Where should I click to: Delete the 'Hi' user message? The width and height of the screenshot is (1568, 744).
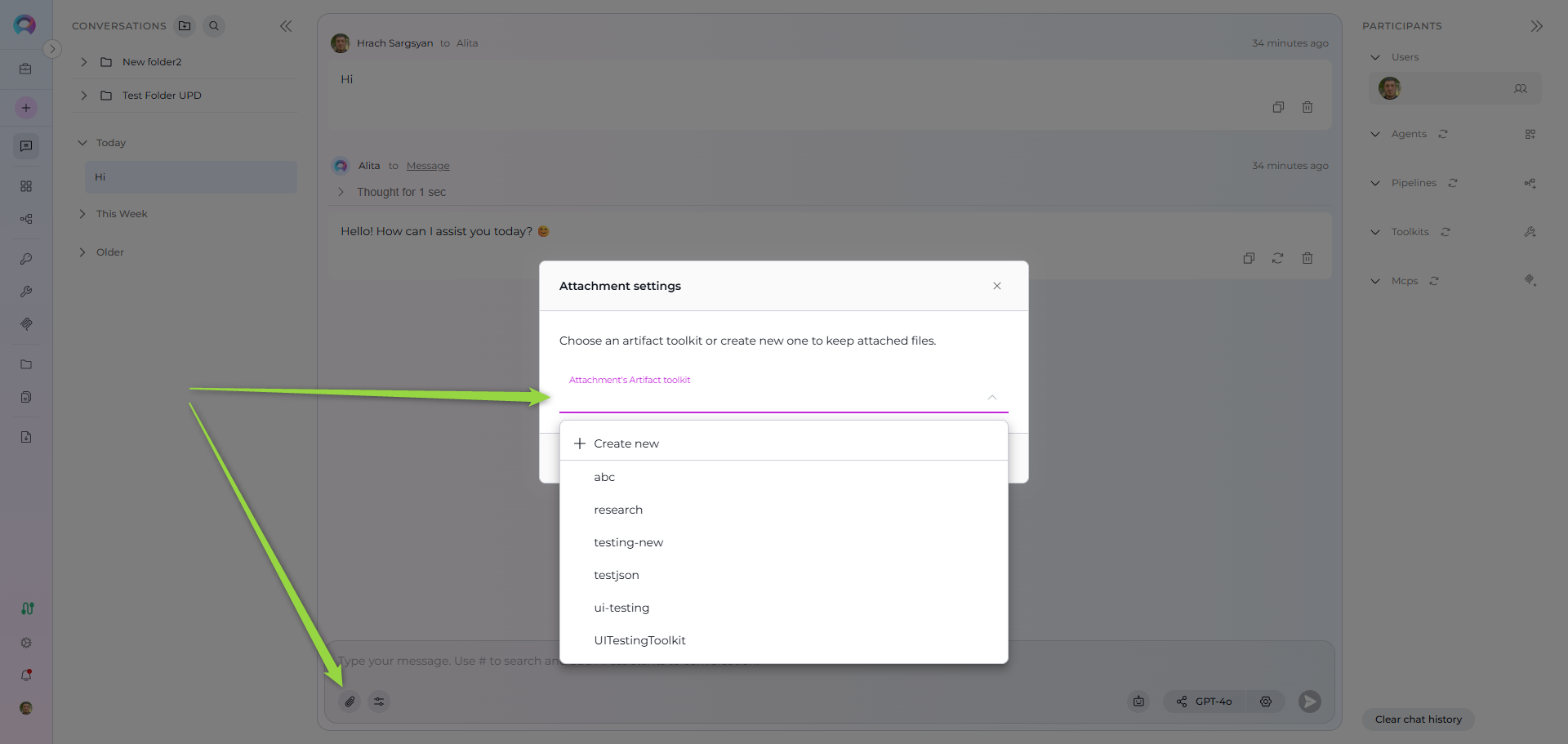coord(1307,107)
